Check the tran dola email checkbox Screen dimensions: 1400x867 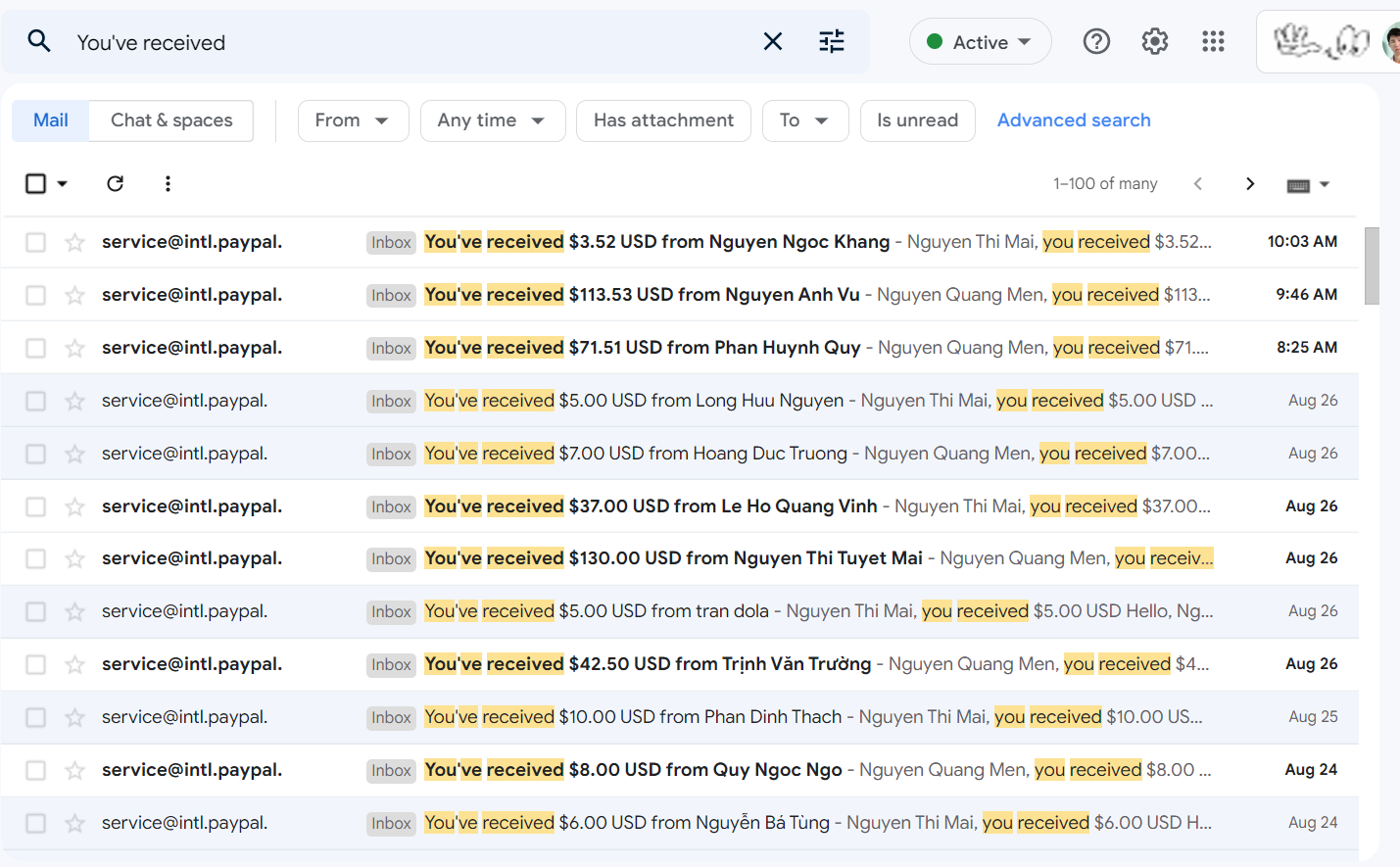coord(35,611)
